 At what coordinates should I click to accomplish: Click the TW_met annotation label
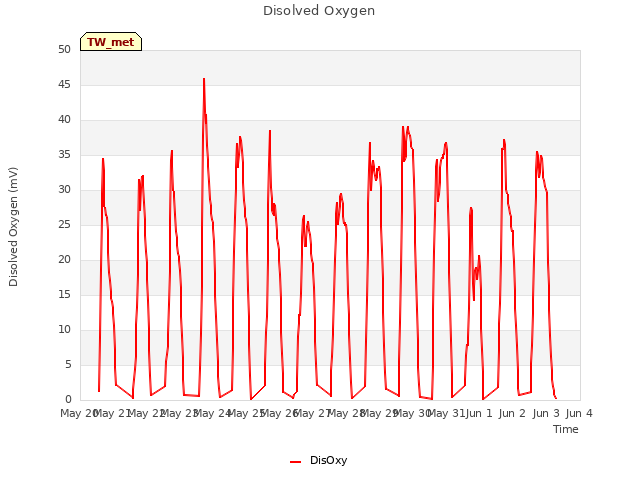pos(111,42)
